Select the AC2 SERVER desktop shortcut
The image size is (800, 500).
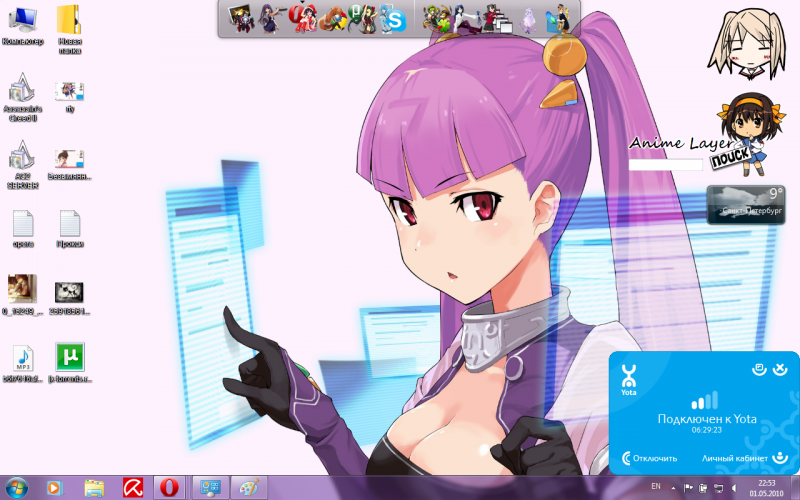click(22, 165)
